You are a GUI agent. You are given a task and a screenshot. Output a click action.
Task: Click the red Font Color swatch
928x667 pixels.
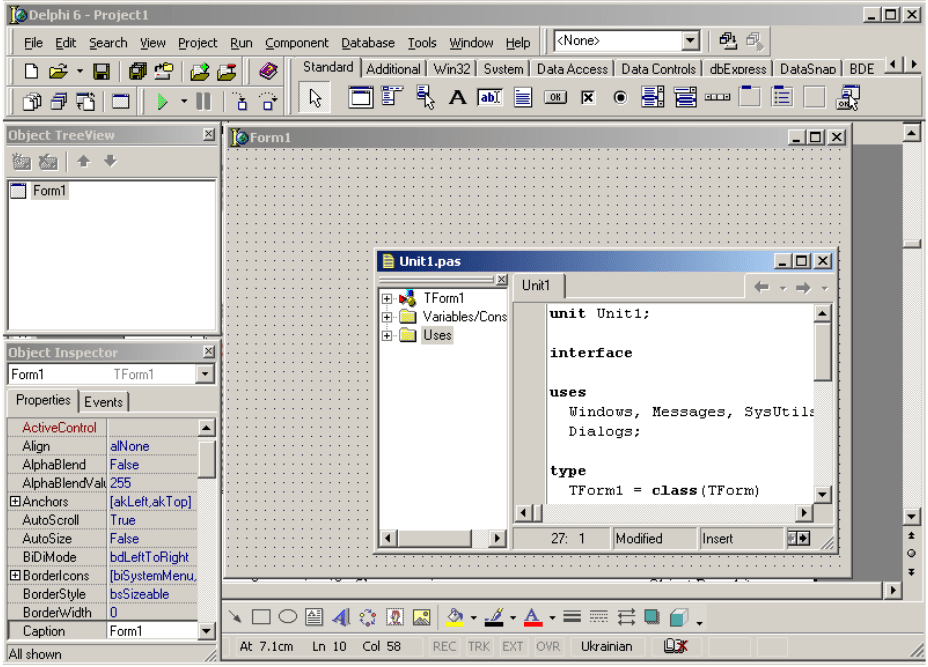(533, 617)
